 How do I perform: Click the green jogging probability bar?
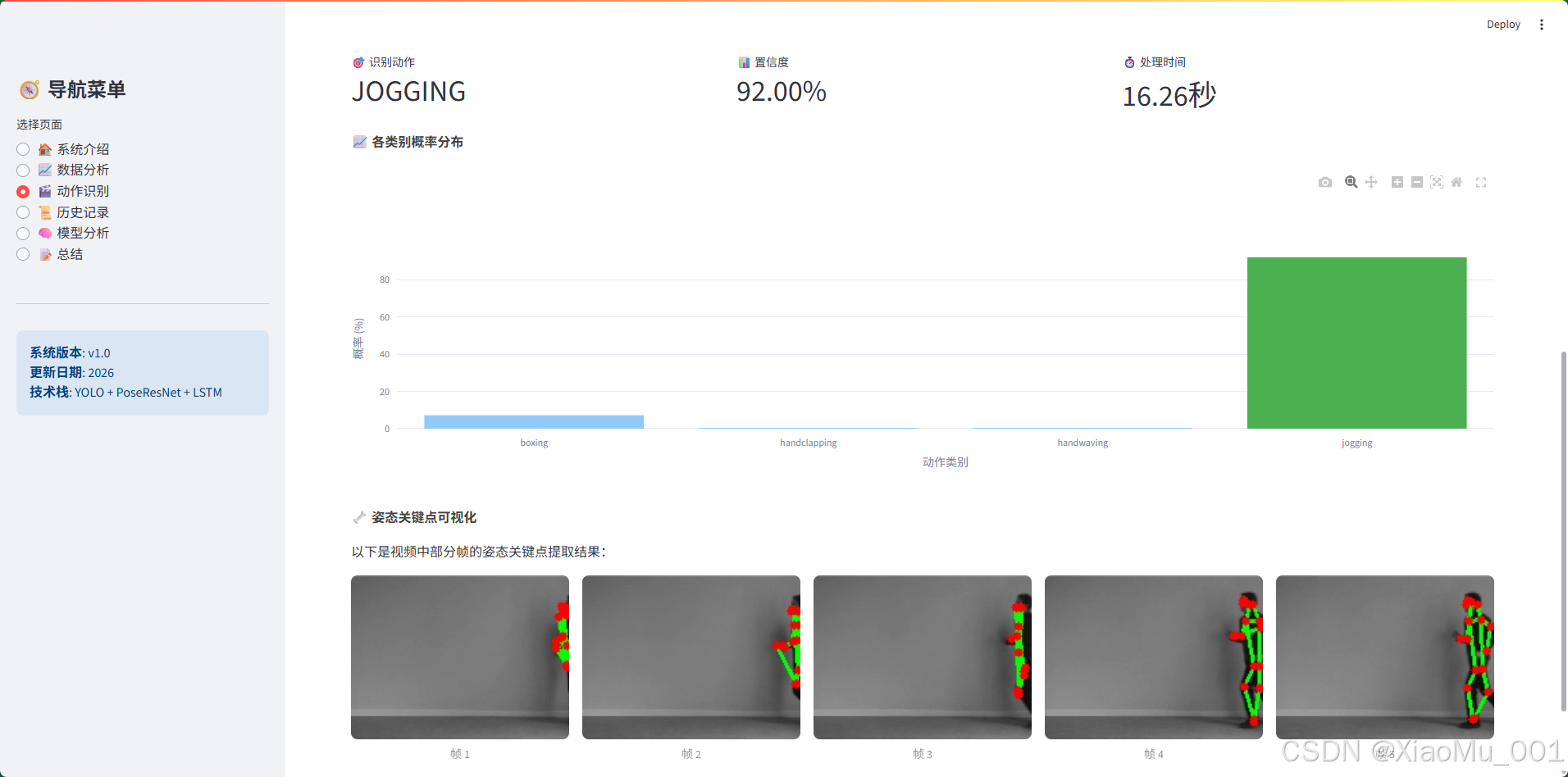click(x=1356, y=343)
